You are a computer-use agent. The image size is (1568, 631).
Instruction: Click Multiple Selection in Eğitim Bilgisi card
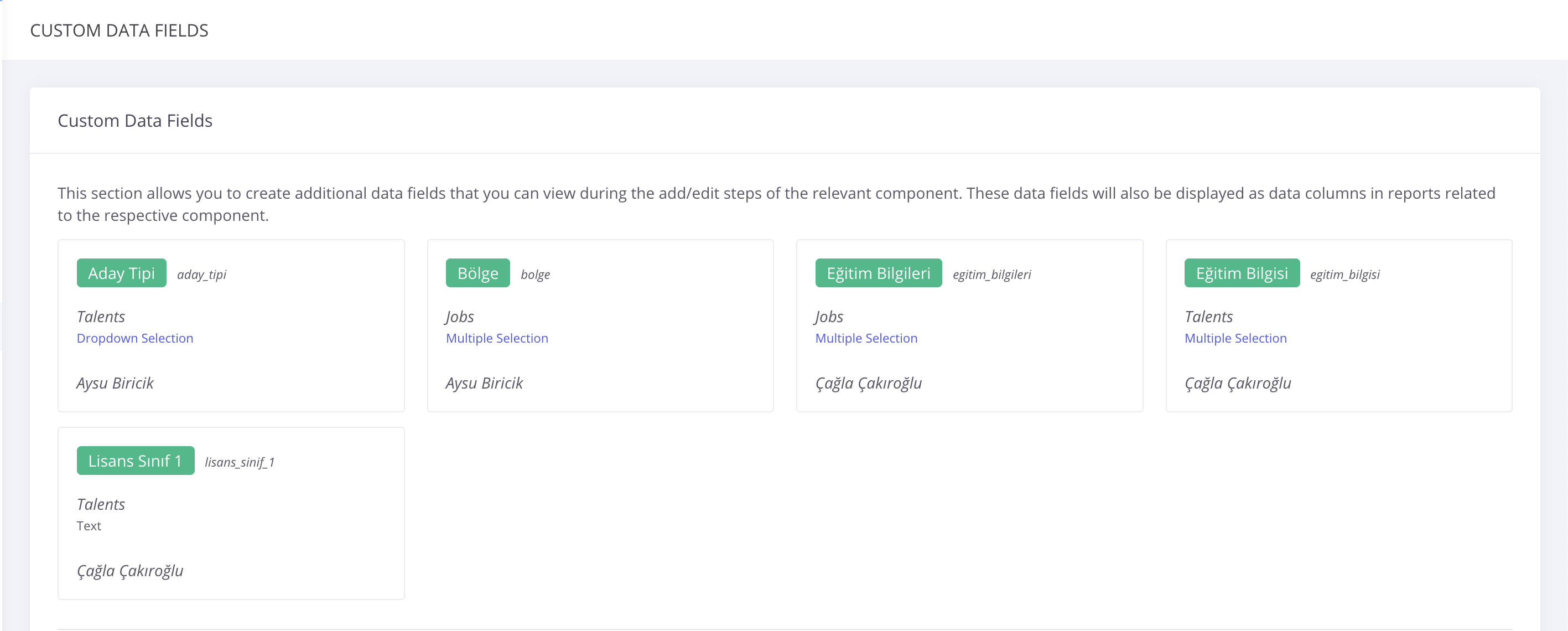point(1235,339)
